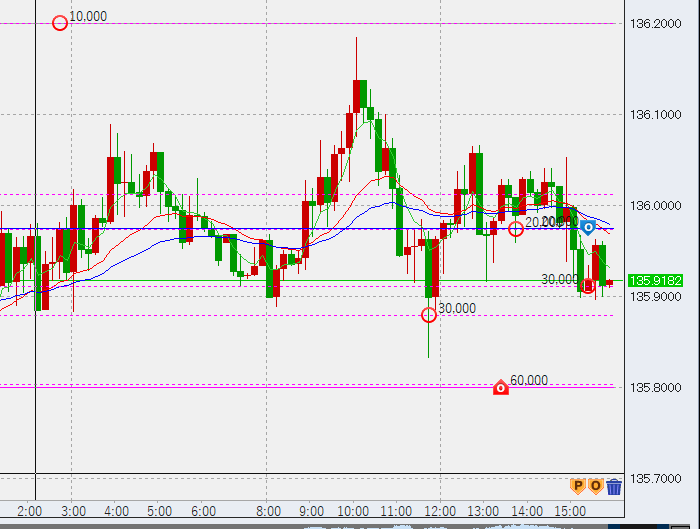Click the 10:00 time axis label
The width and height of the screenshot is (700, 529).
click(355, 511)
